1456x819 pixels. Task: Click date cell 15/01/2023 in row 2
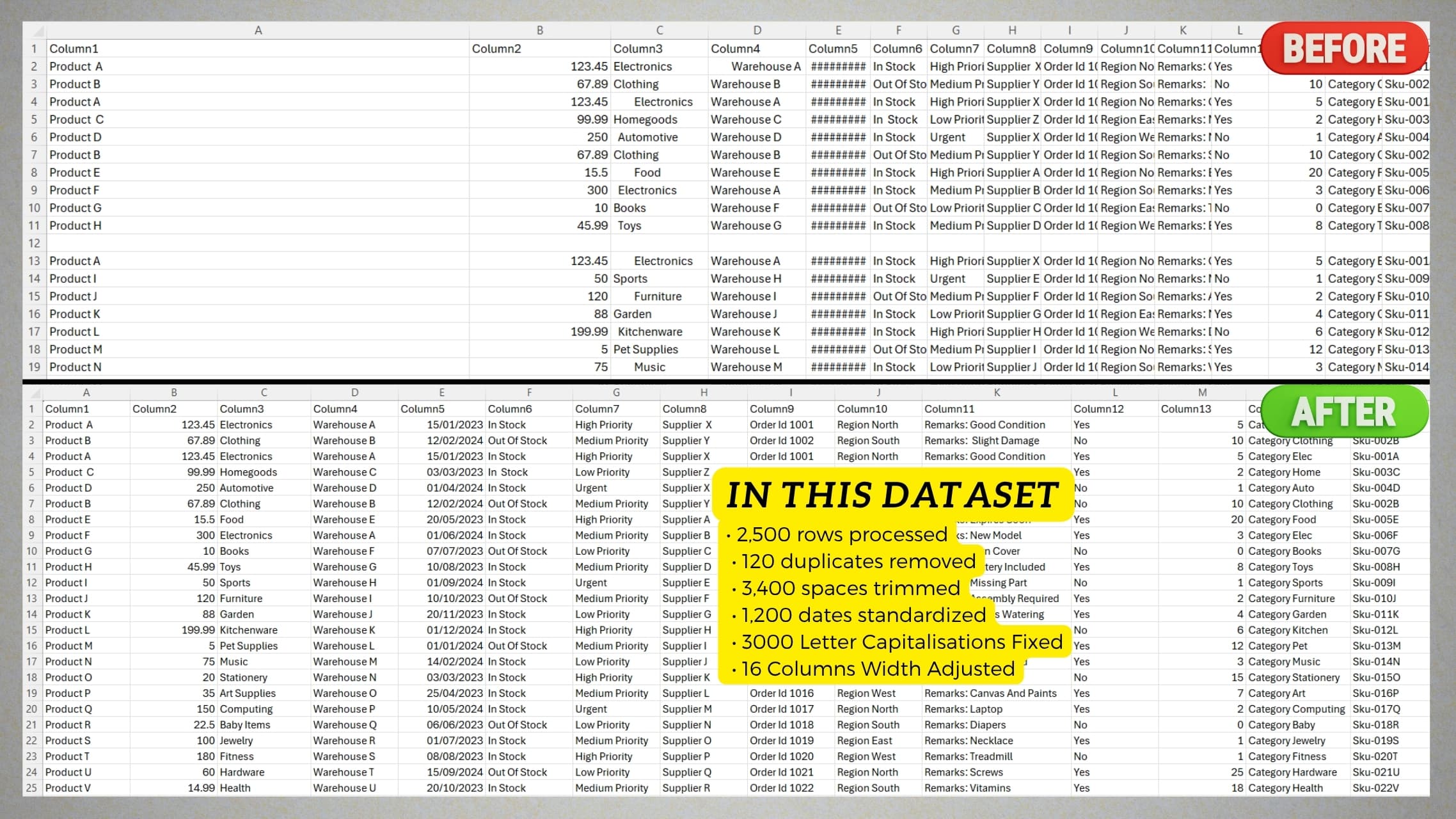(454, 425)
